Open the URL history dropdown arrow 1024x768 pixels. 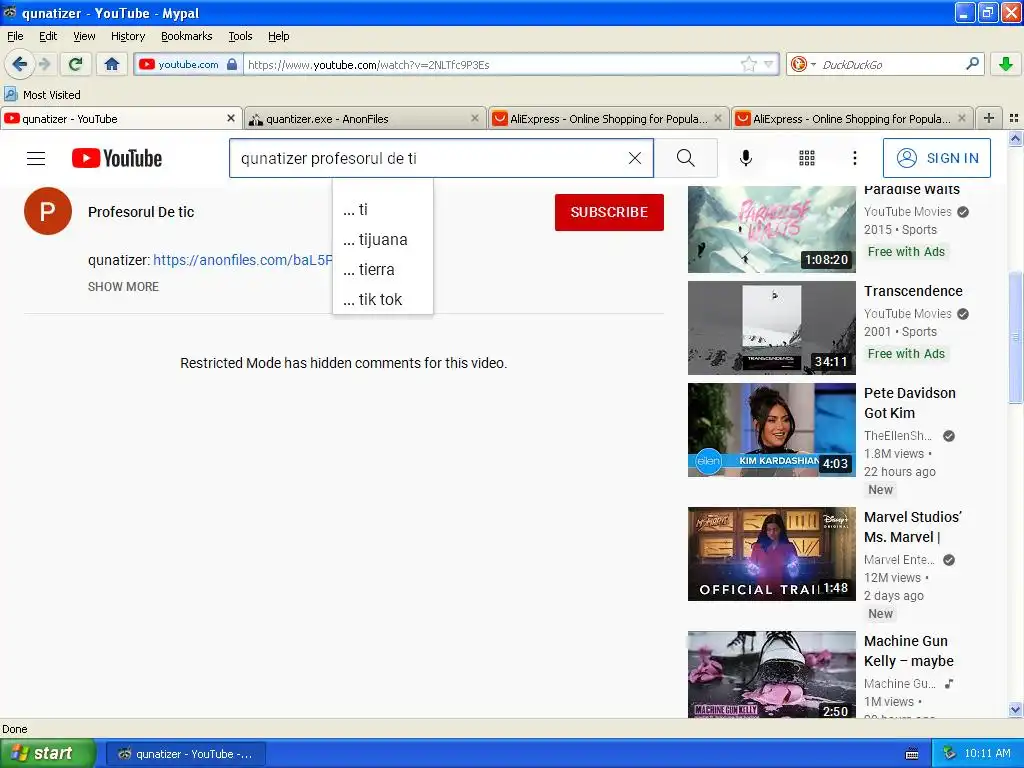[x=769, y=64]
